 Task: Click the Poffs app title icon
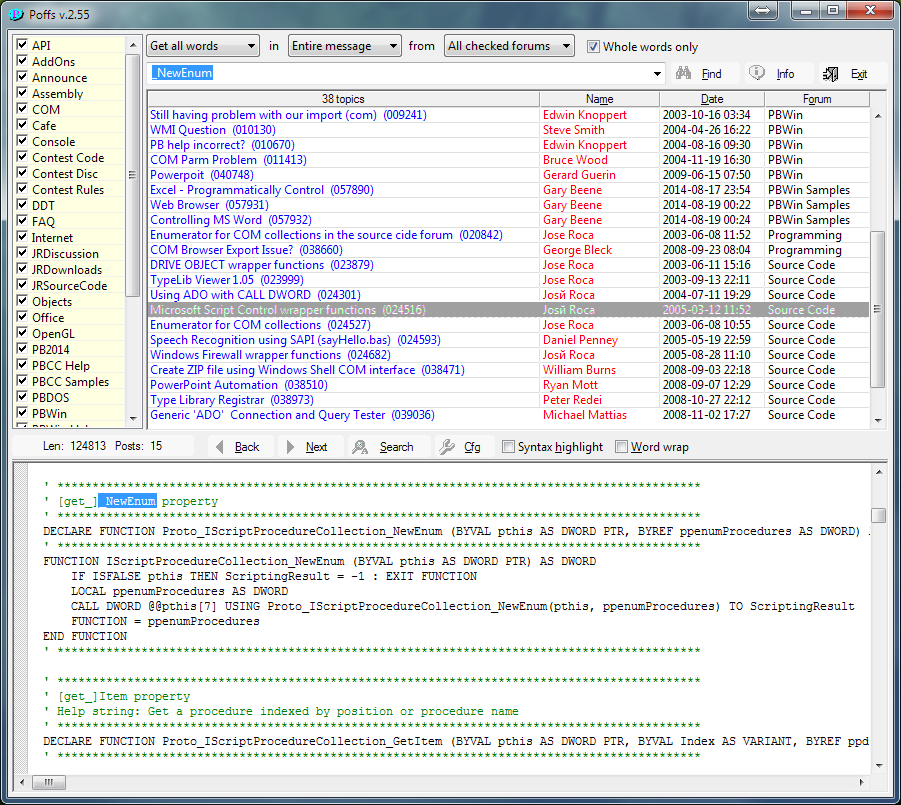pyautogui.click(x=16, y=12)
